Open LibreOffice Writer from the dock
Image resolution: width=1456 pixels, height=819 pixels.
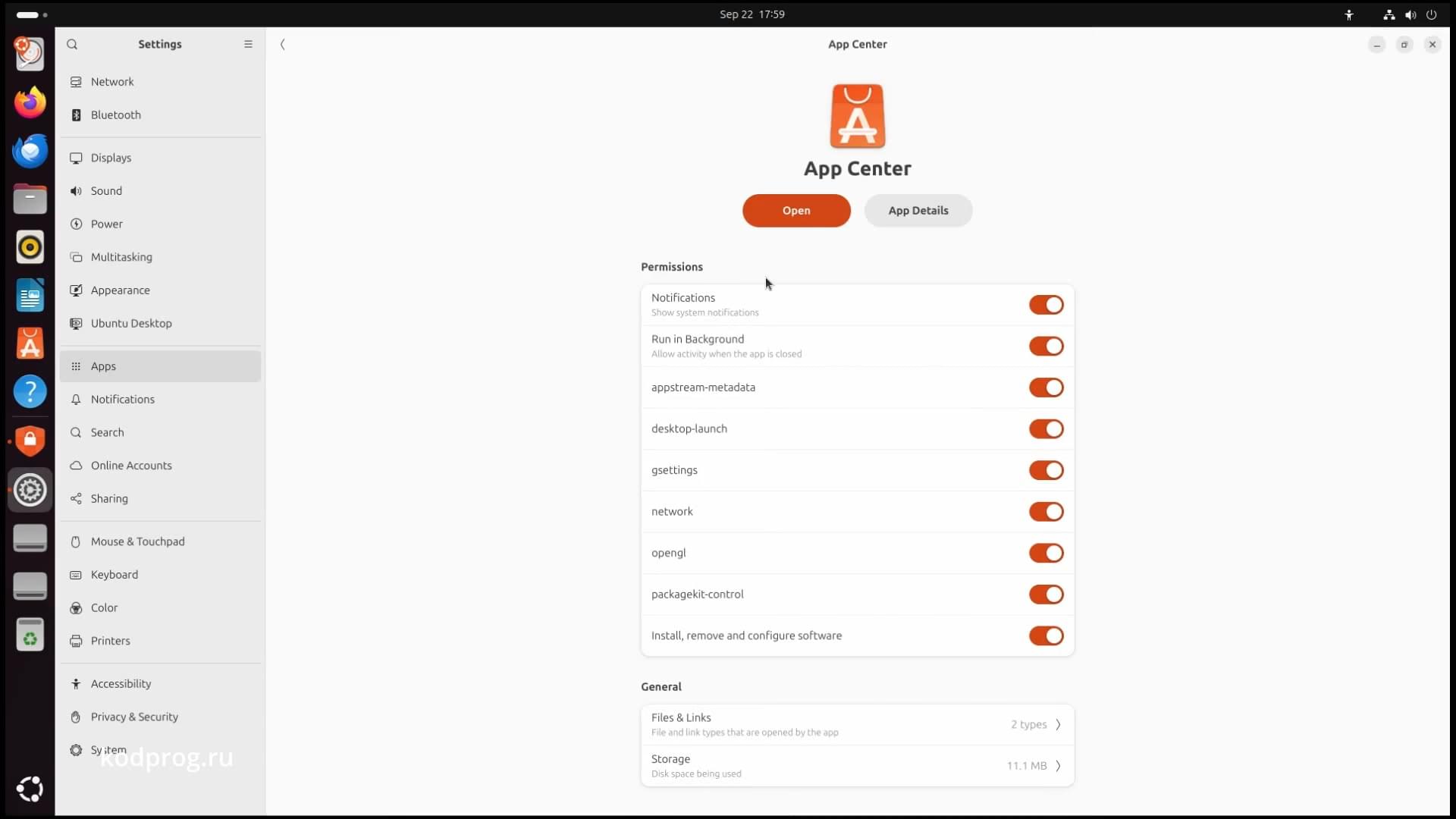(x=30, y=296)
